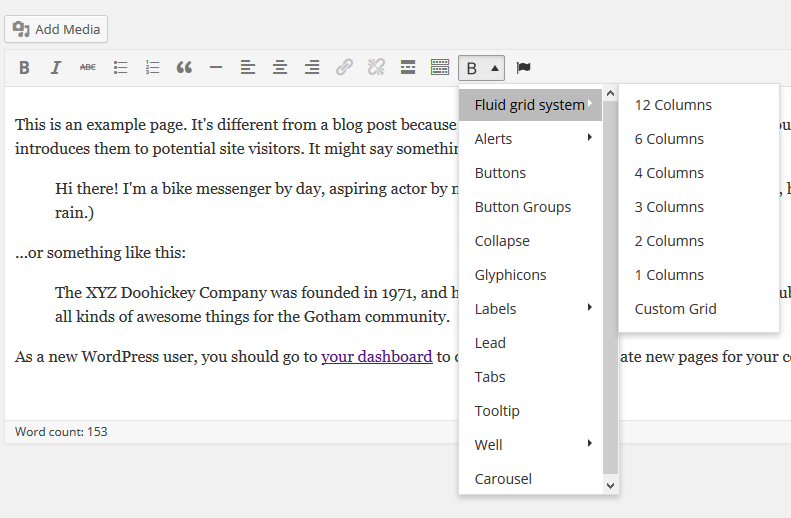This screenshot has height=518, width=791.
Task: Apply italic formatting
Action: point(55,67)
